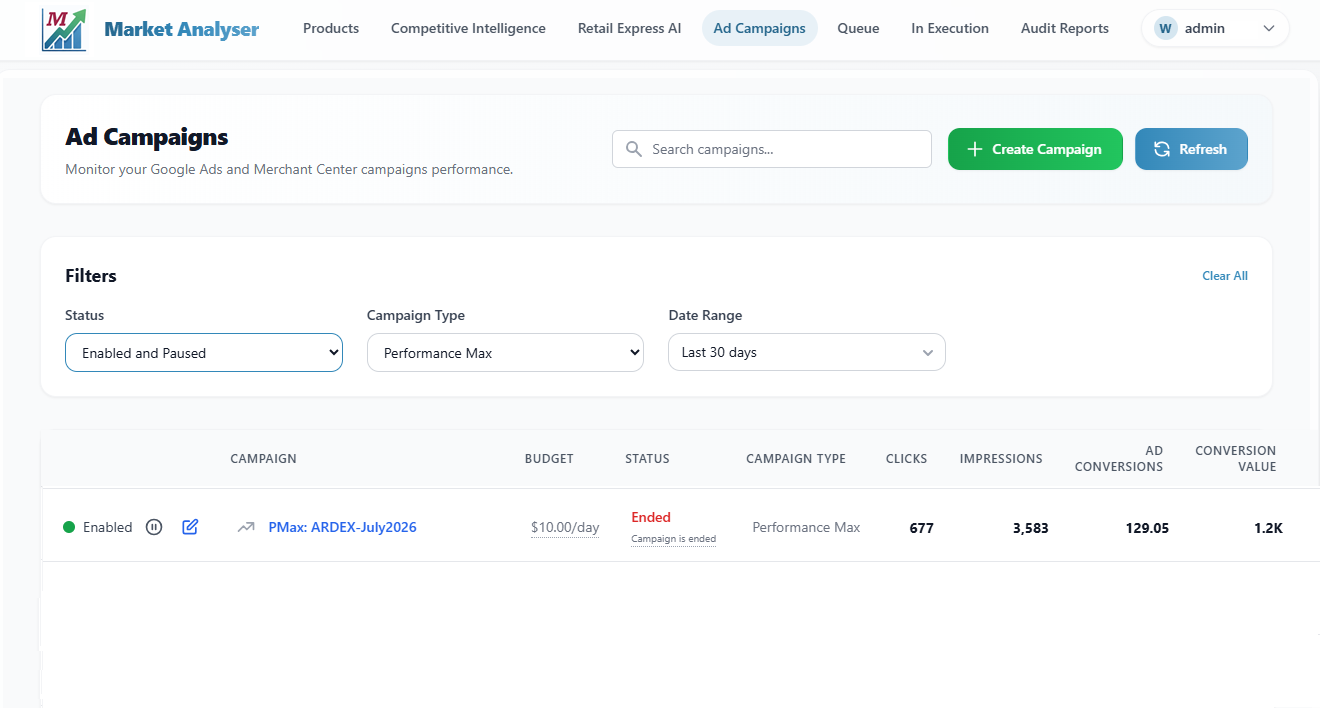Edit the ARDEX-July2026 campaign with pencil icon
The image size is (1320, 708).
190,527
